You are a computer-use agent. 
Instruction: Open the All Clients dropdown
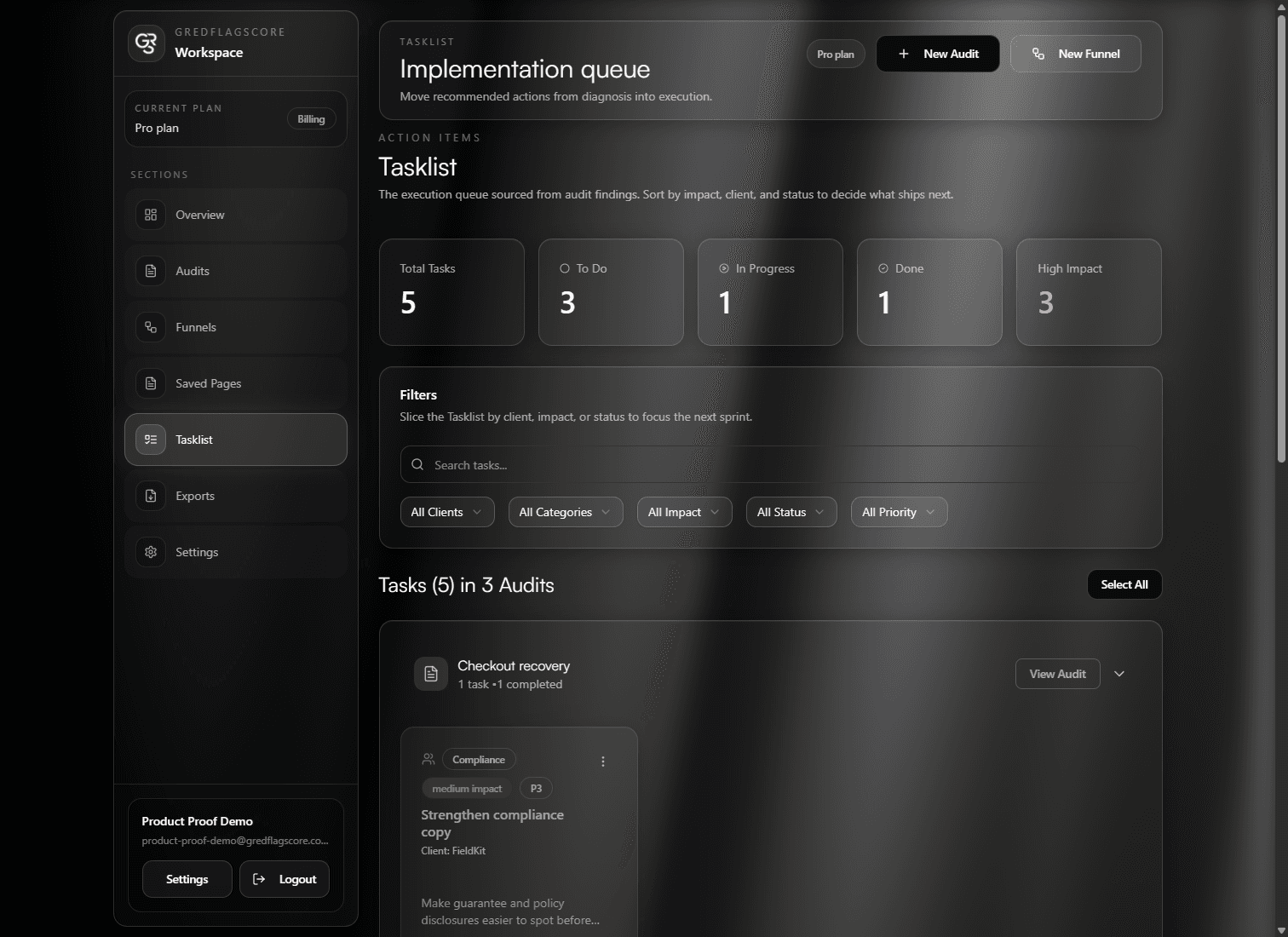[446, 512]
